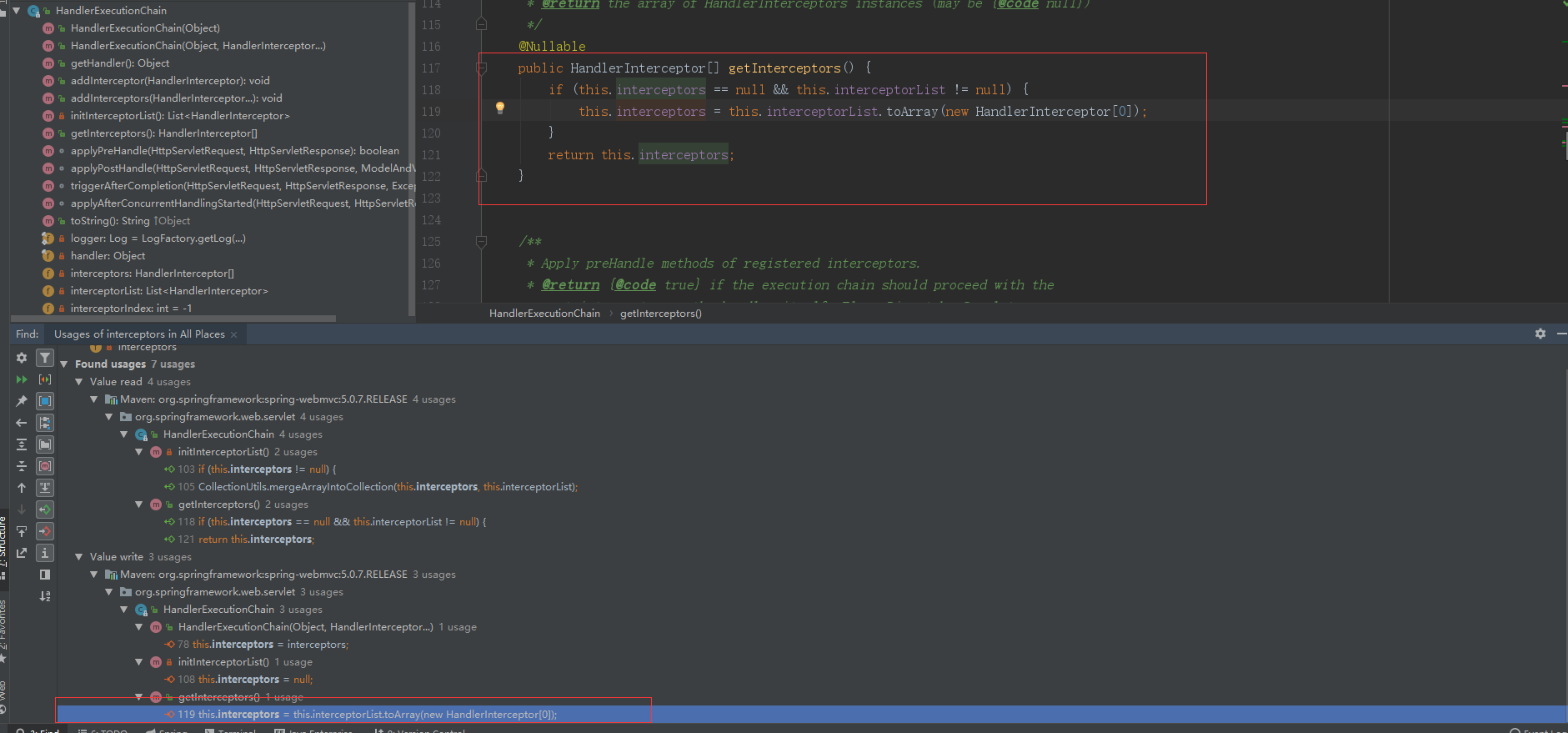Collapse constructor HandlerExecutionChain(Object, HandlerInterceptor...) 1 usage node
1568x733 pixels.
[139, 627]
